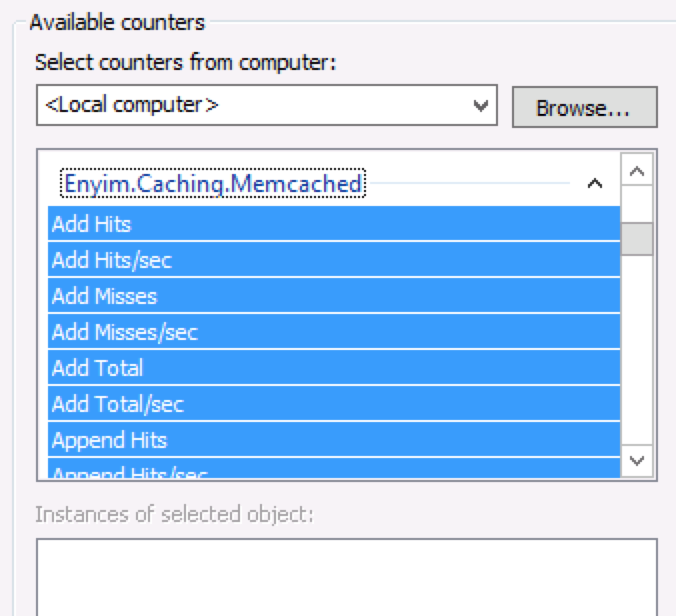The height and width of the screenshot is (616, 676).
Task: Click the counter list scroll down arrow
Action: [x=637, y=460]
